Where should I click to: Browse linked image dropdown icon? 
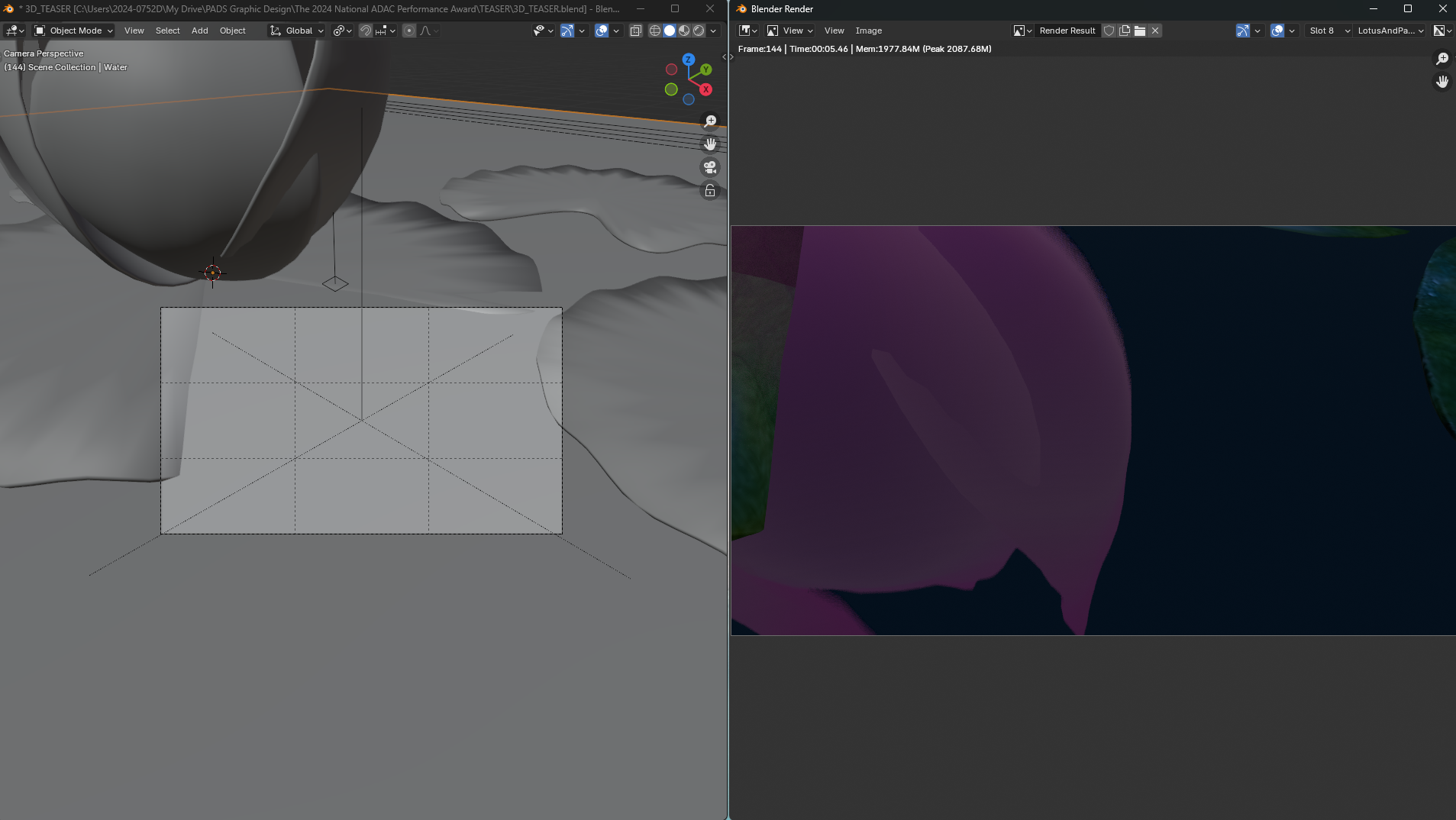click(1022, 31)
